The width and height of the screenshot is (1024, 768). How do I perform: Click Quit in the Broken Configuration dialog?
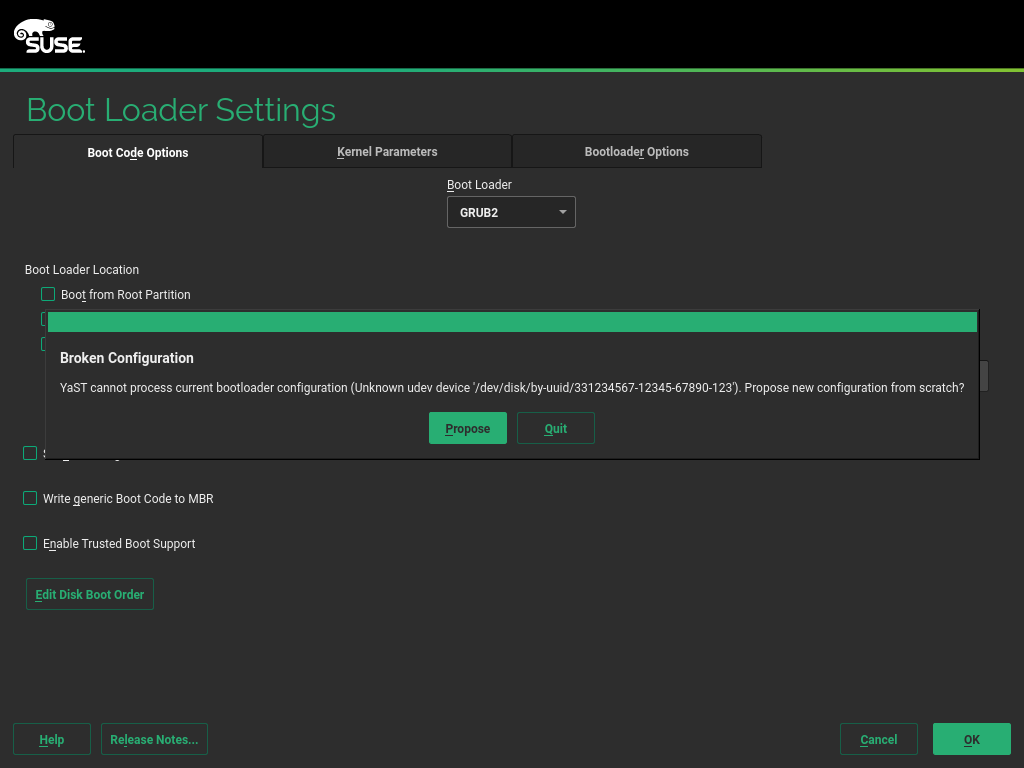555,428
